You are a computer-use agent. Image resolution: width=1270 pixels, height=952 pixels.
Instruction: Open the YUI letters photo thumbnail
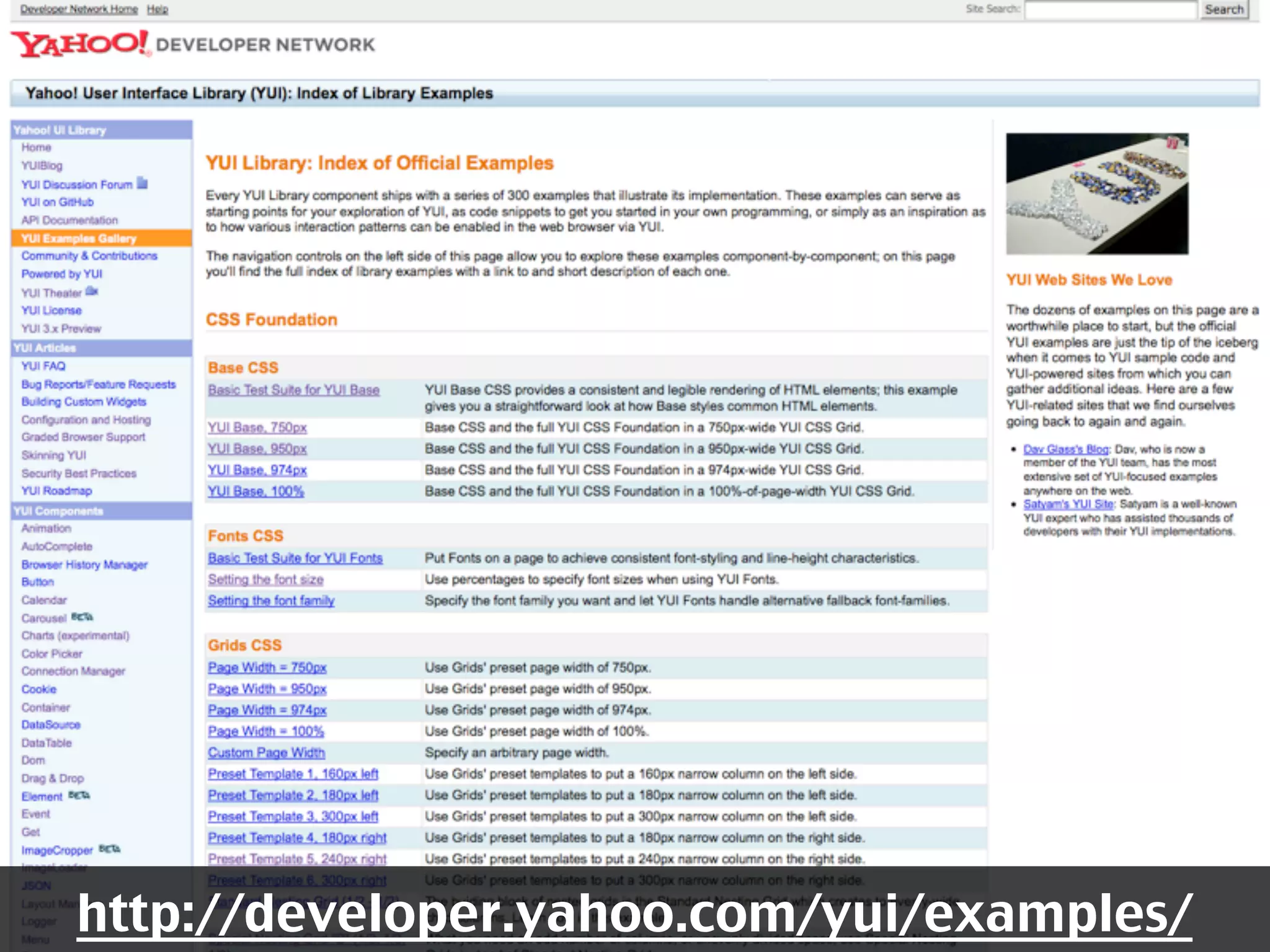click(x=1096, y=193)
